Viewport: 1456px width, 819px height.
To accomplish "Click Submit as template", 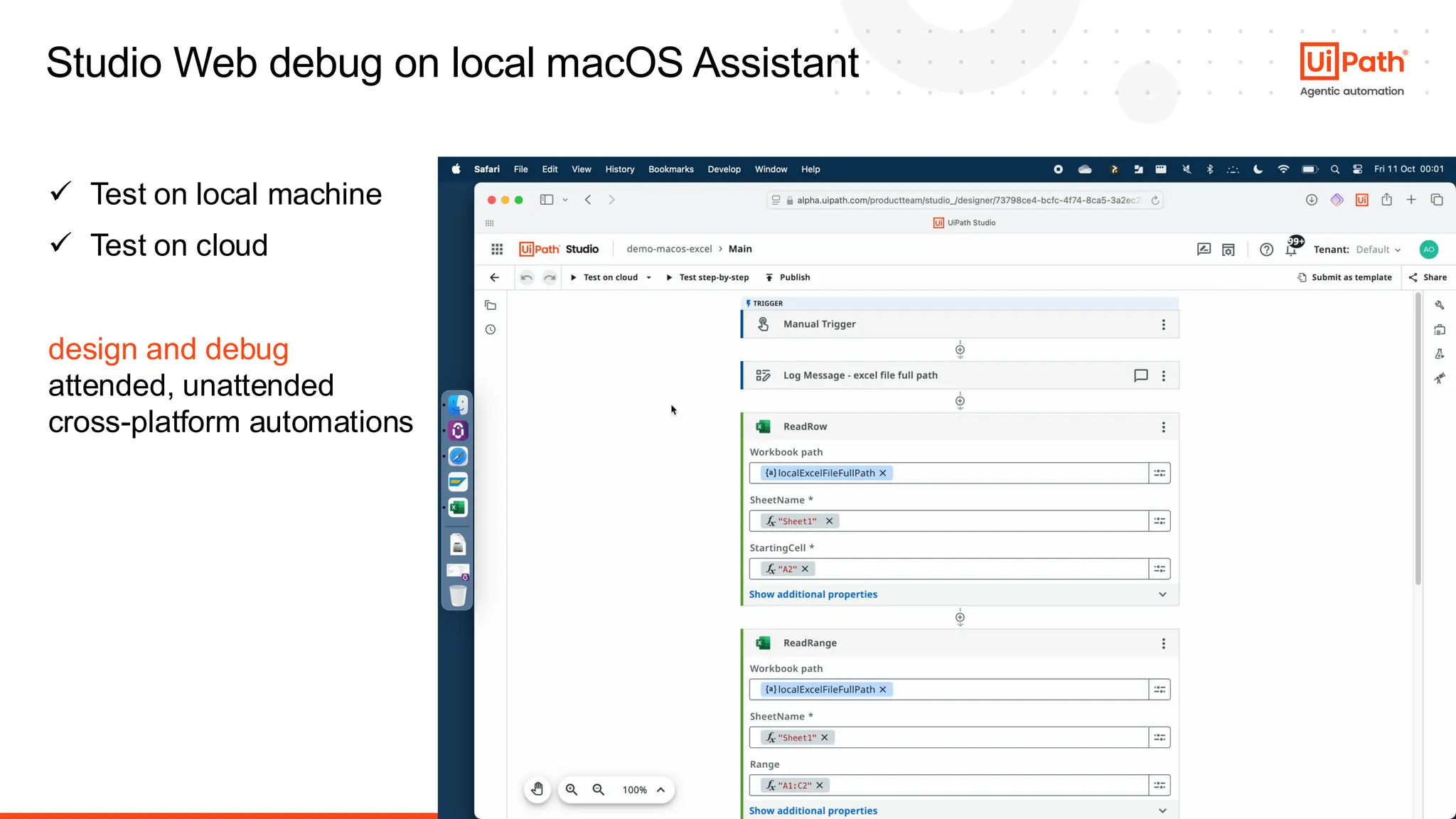I will [x=1344, y=277].
